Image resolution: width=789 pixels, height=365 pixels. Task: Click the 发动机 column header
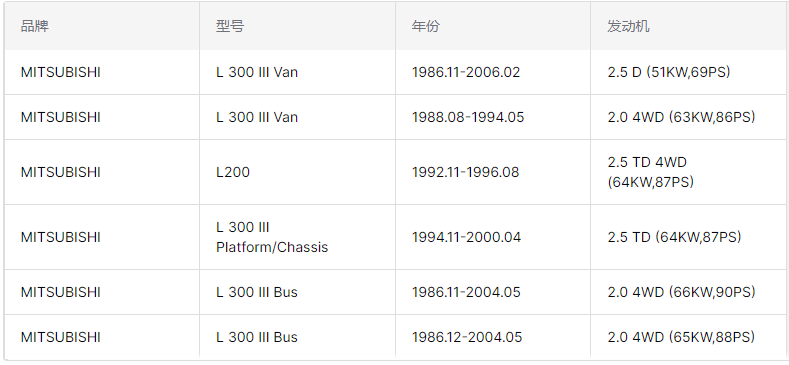point(628,26)
